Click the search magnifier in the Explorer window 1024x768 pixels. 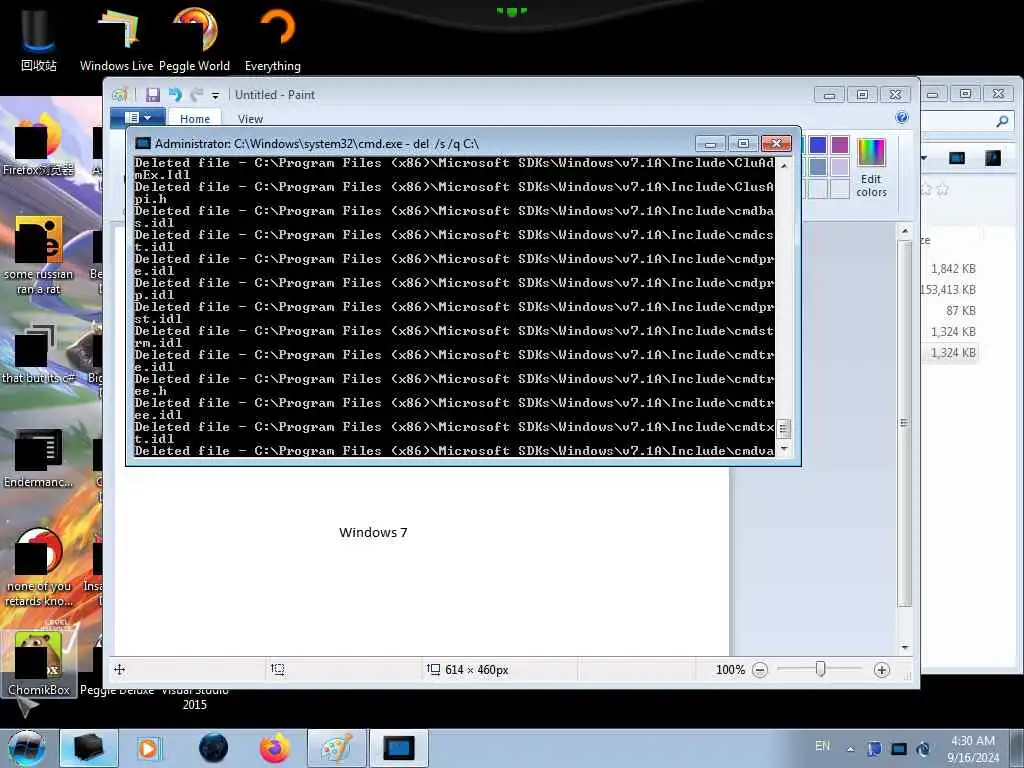[x=1002, y=121]
